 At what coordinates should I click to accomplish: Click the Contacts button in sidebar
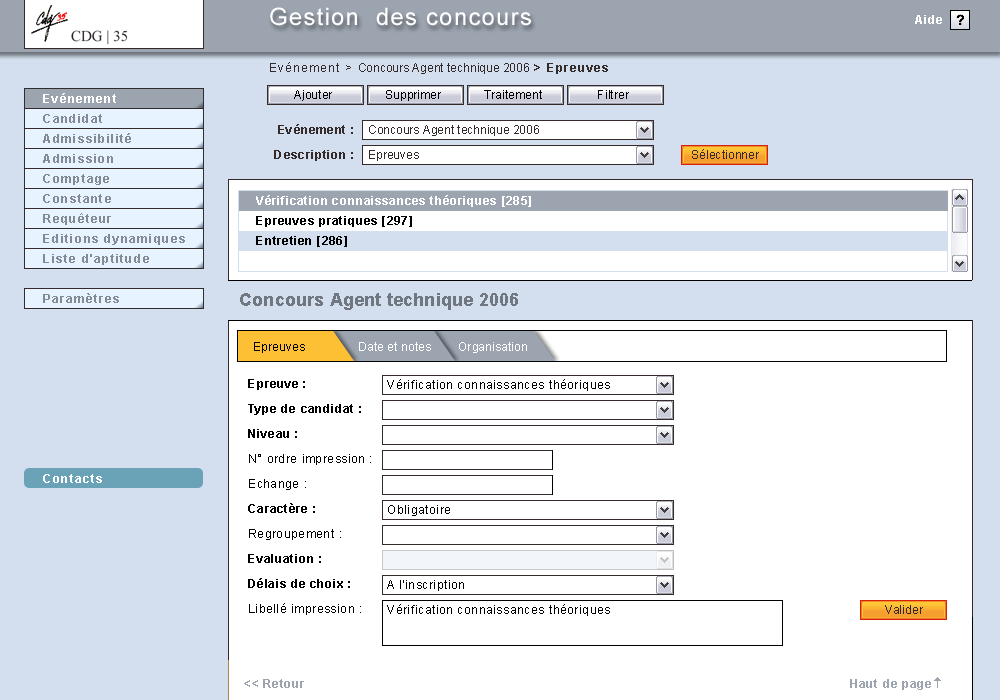click(114, 478)
